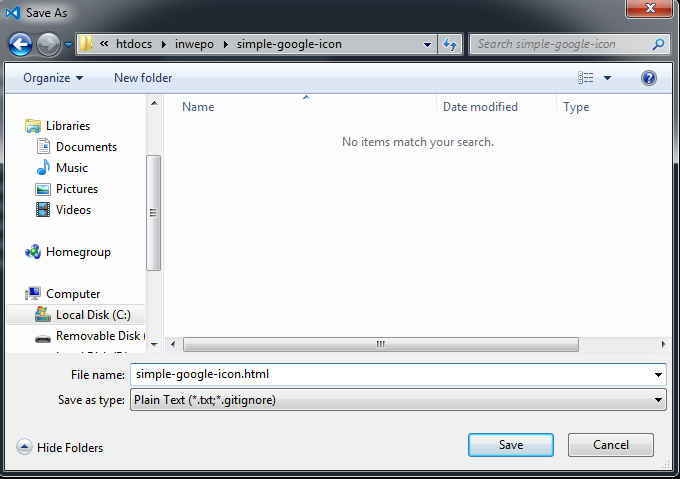680x479 pixels.
Task: Expand arrow after inwepo breadcrumb
Action: 226,44
